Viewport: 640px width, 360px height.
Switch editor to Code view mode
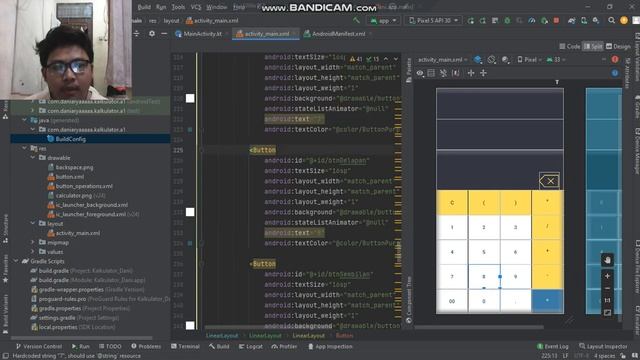tap(570, 47)
